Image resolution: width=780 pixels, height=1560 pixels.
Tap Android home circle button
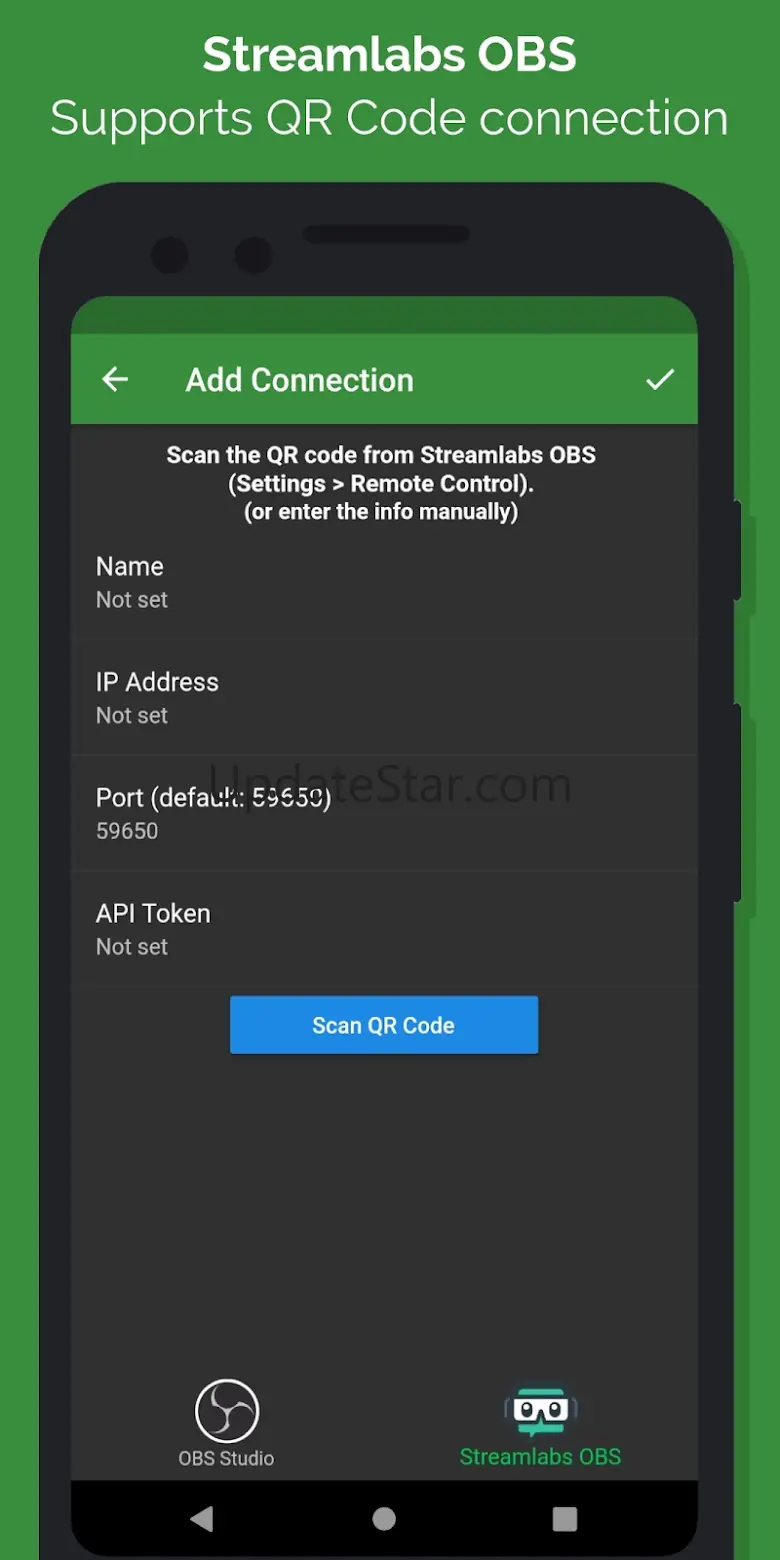[384, 1519]
